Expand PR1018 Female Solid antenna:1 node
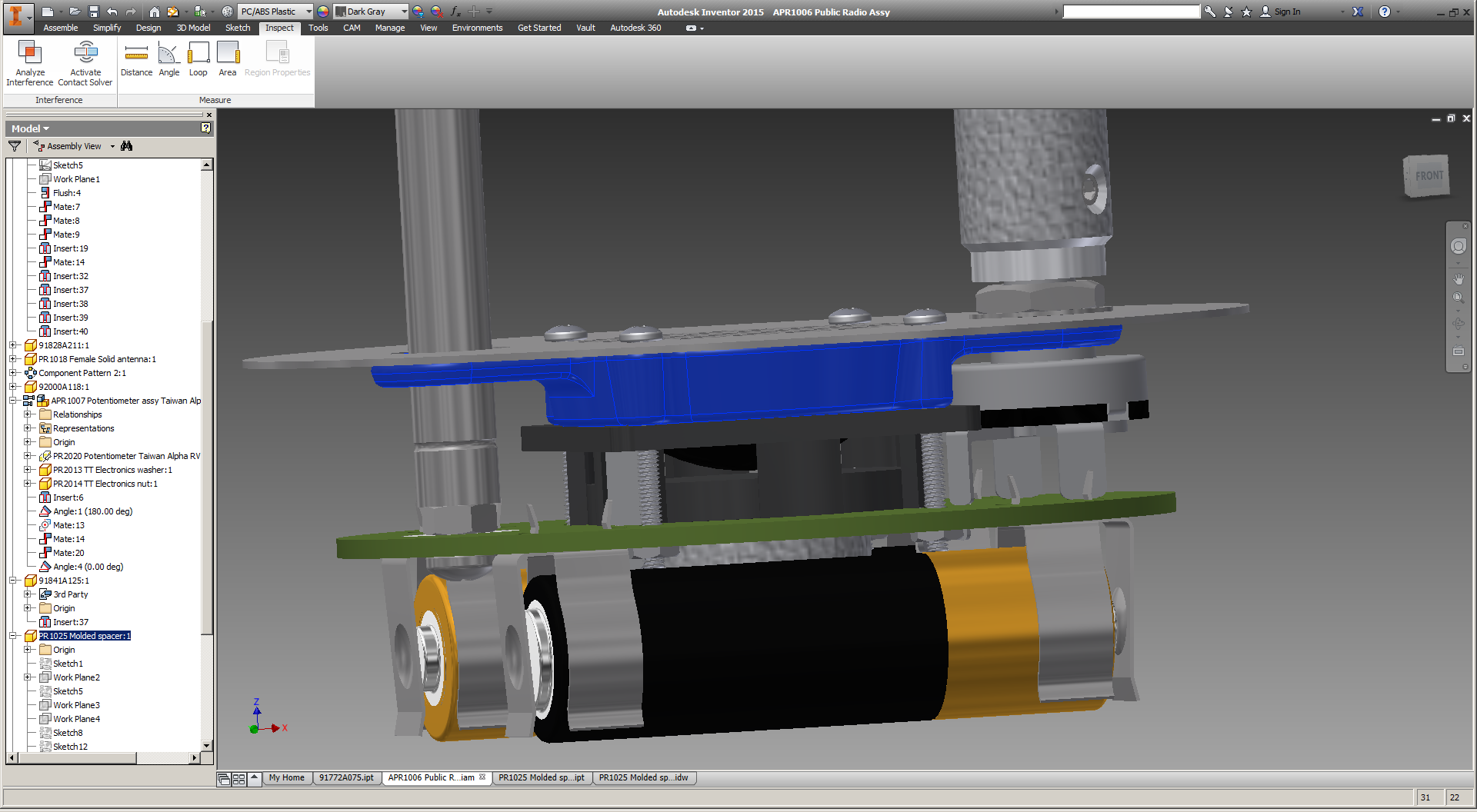This screenshot has width=1477, height=812. tap(12, 359)
